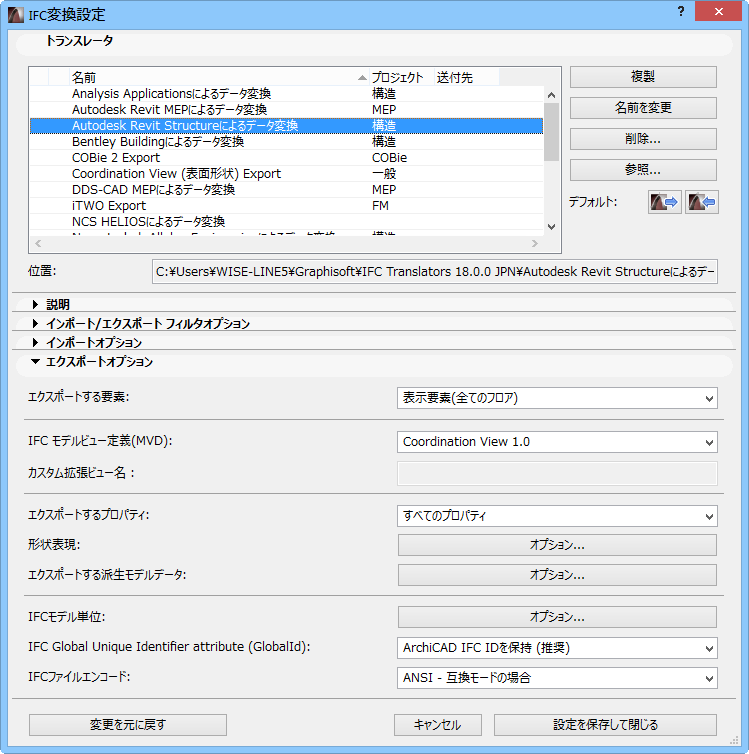This screenshot has width=749, height=754.
Task: Open エクスポートするプロパティ dropdown
Action: [557, 516]
